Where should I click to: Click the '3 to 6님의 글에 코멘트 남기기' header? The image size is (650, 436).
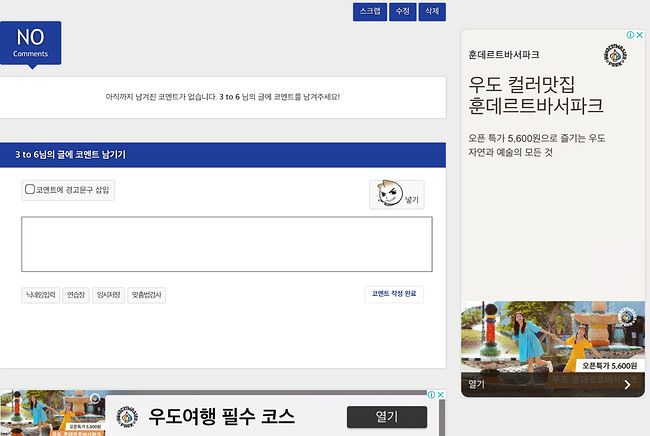70,155
